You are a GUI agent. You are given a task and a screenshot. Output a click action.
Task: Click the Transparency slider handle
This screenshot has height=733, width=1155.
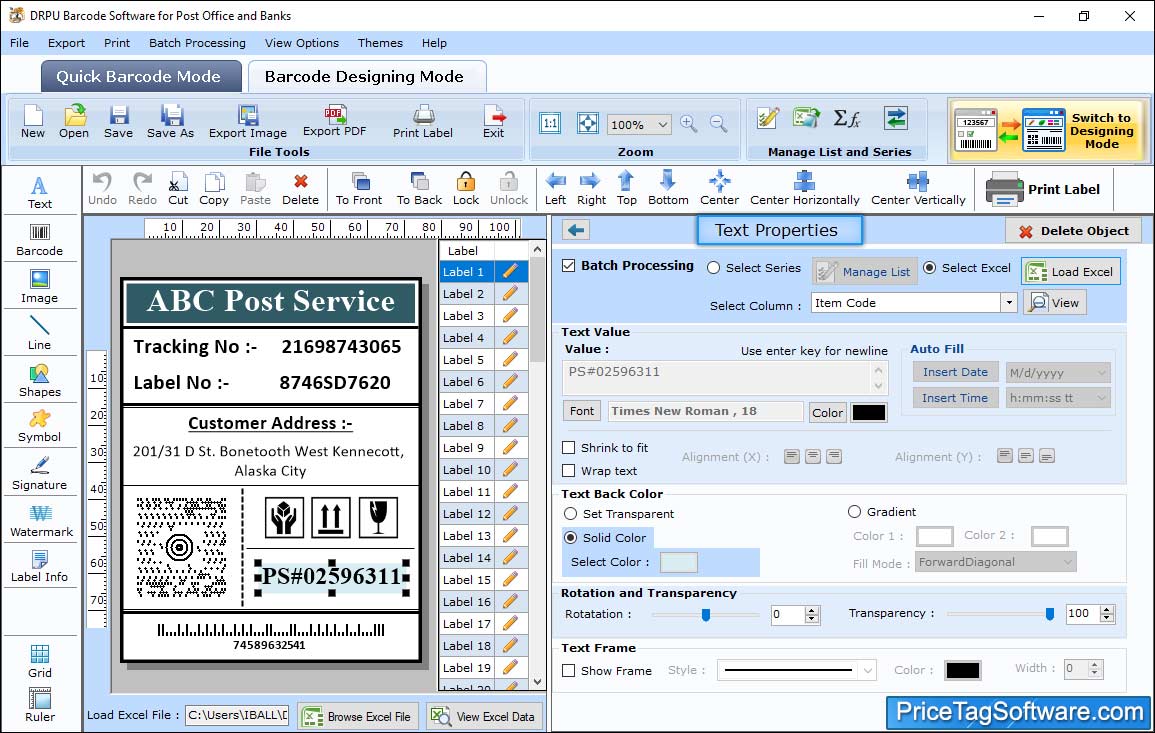(1050, 614)
